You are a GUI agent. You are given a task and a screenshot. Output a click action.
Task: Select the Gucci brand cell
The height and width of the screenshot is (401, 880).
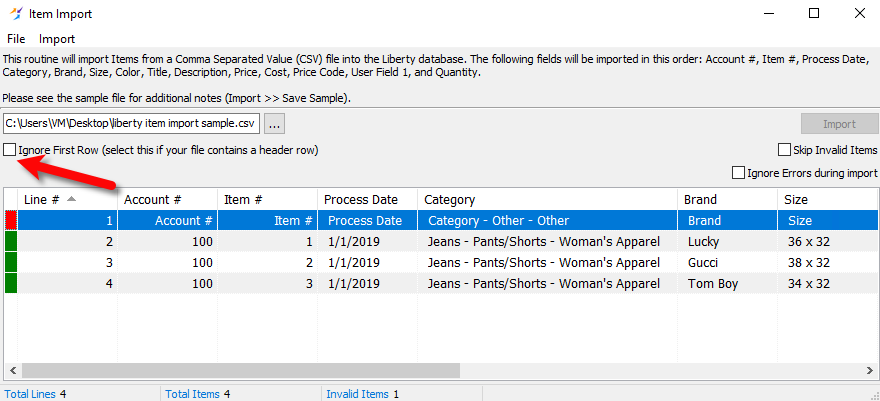coord(727,262)
